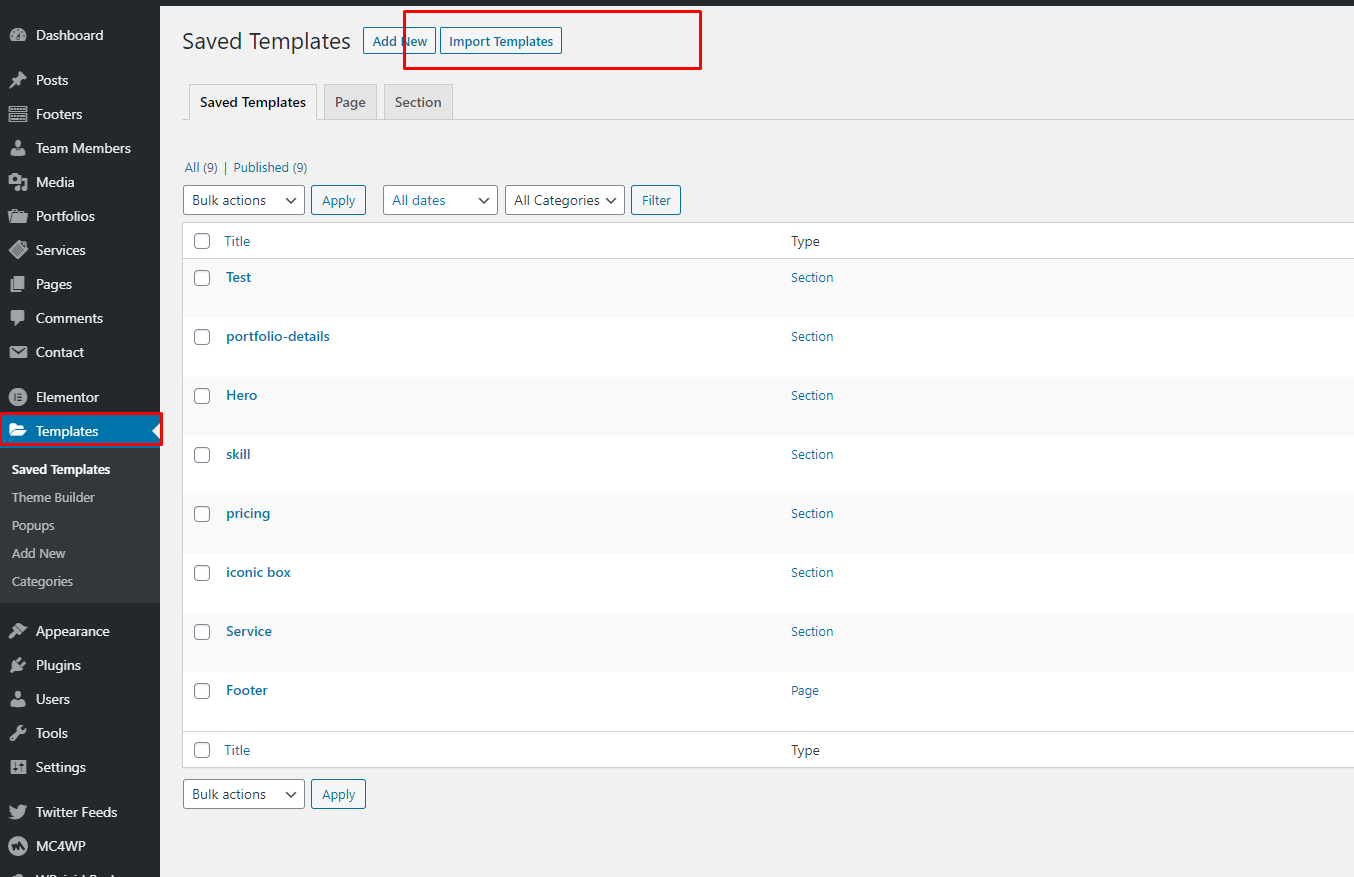Open the portfolio-details template link
Image resolution: width=1354 pixels, height=877 pixels.
(x=278, y=336)
